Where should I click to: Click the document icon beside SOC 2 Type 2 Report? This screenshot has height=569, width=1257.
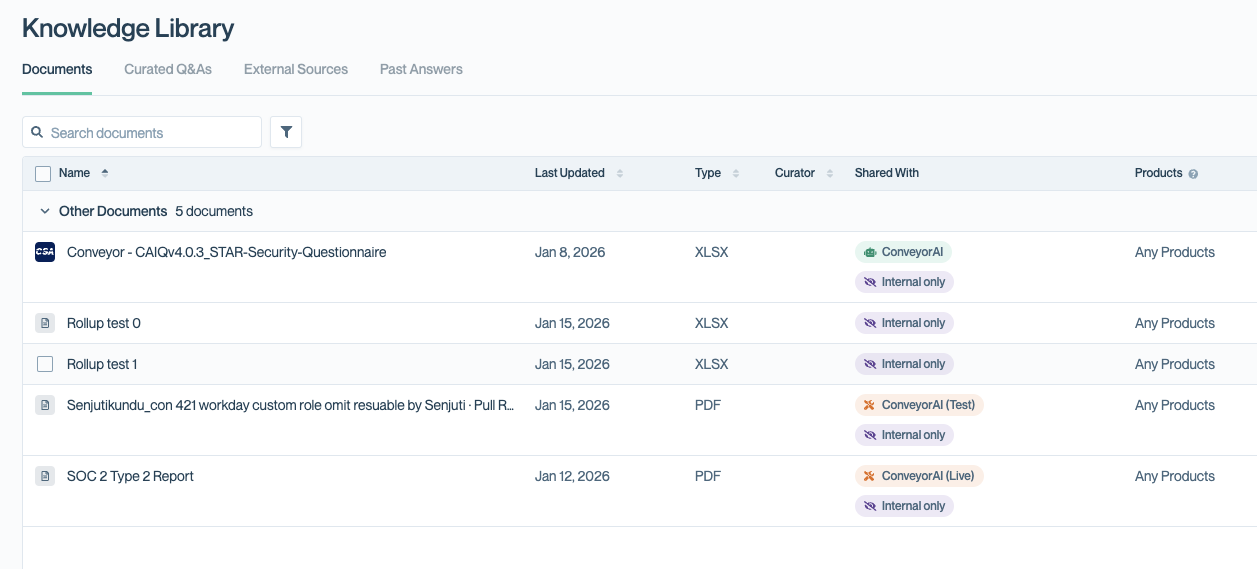click(x=45, y=476)
